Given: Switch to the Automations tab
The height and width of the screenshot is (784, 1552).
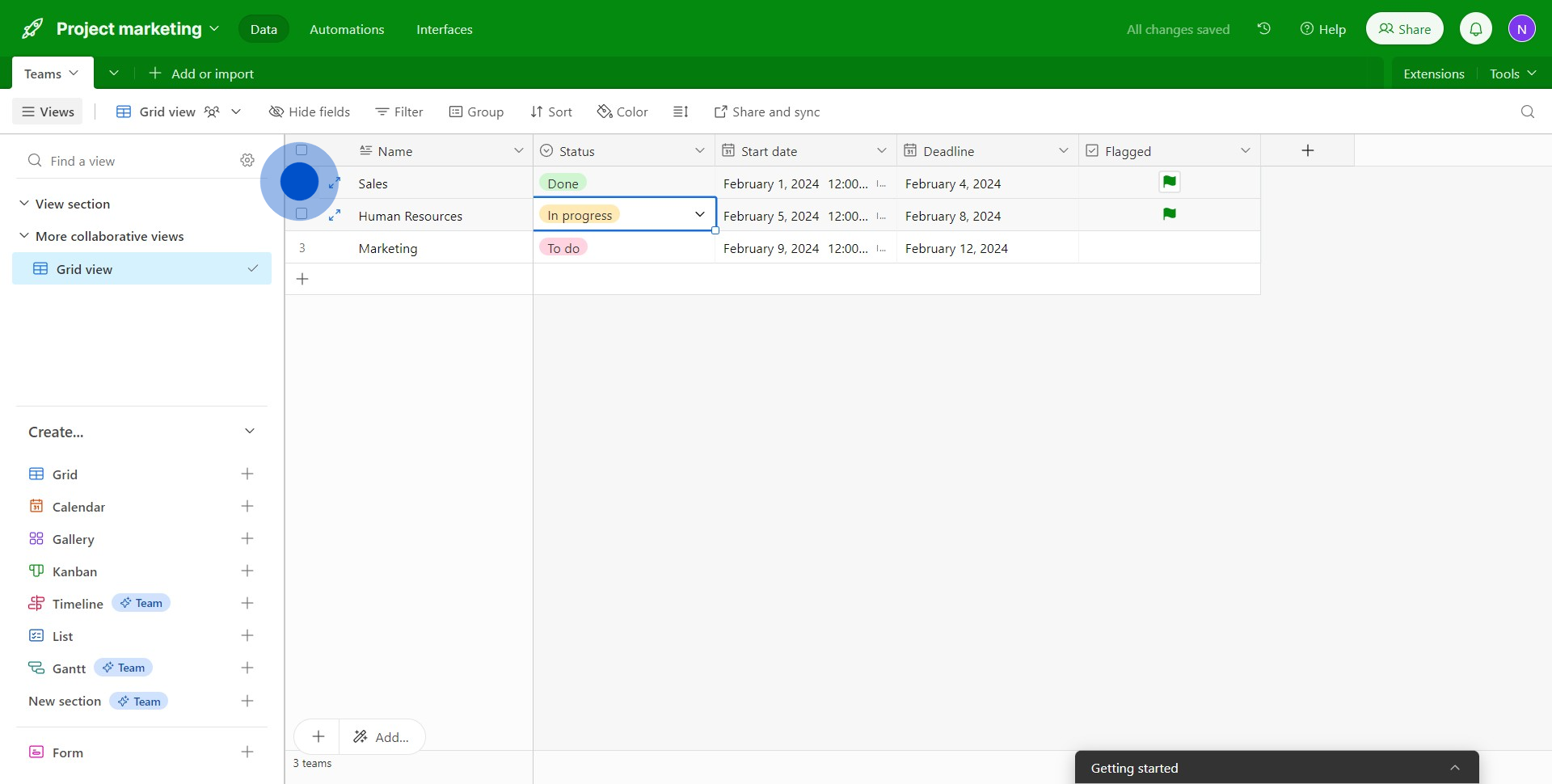Looking at the screenshot, I should point(347,29).
